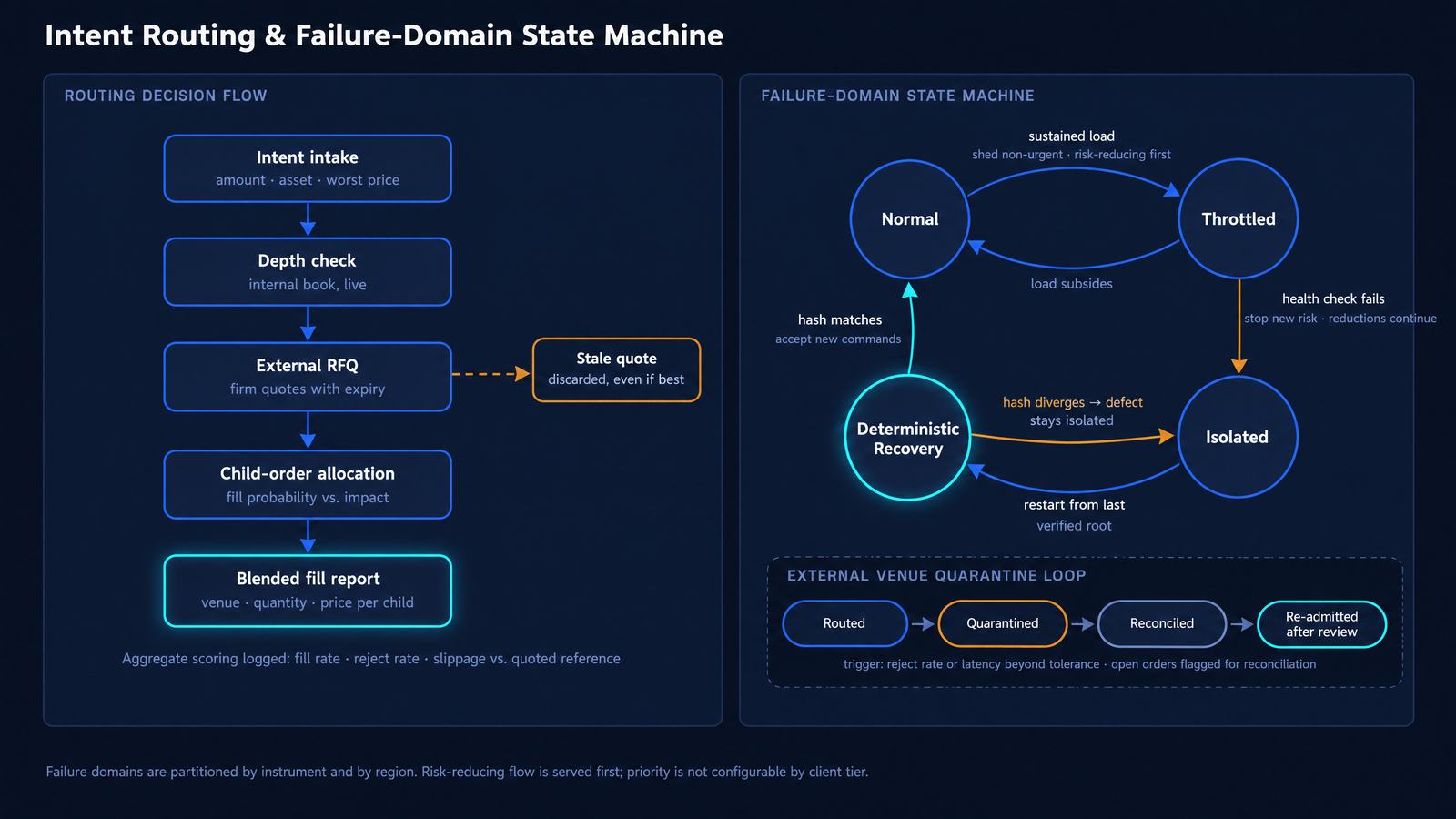Click the Intent intake box
The image size is (1456, 819).
click(x=308, y=168)
